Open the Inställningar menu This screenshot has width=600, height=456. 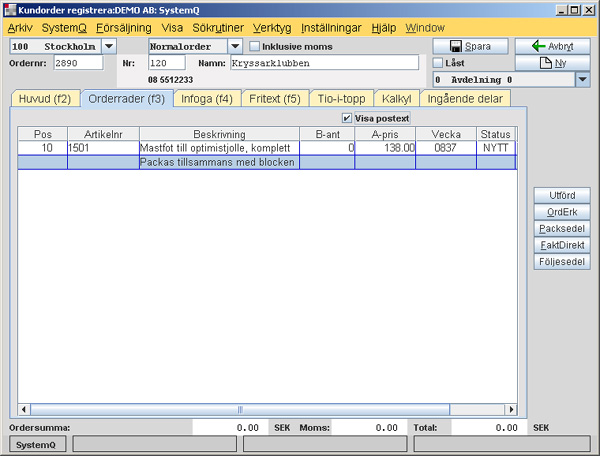click(x=331, y=28)
